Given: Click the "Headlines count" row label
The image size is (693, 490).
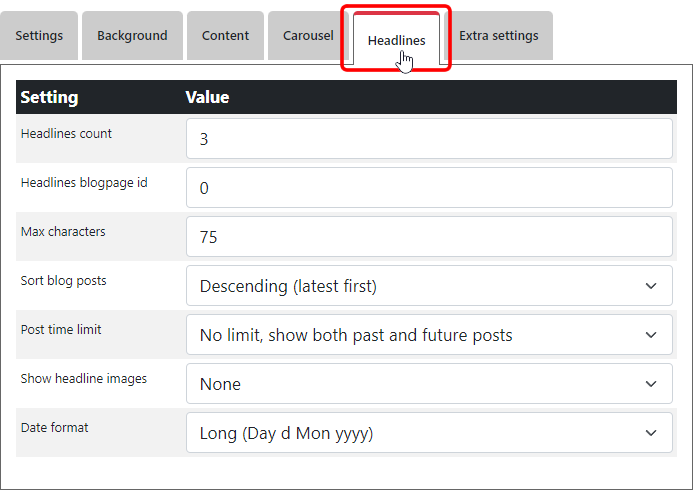Looking at the screenshot, I should 66,134.
